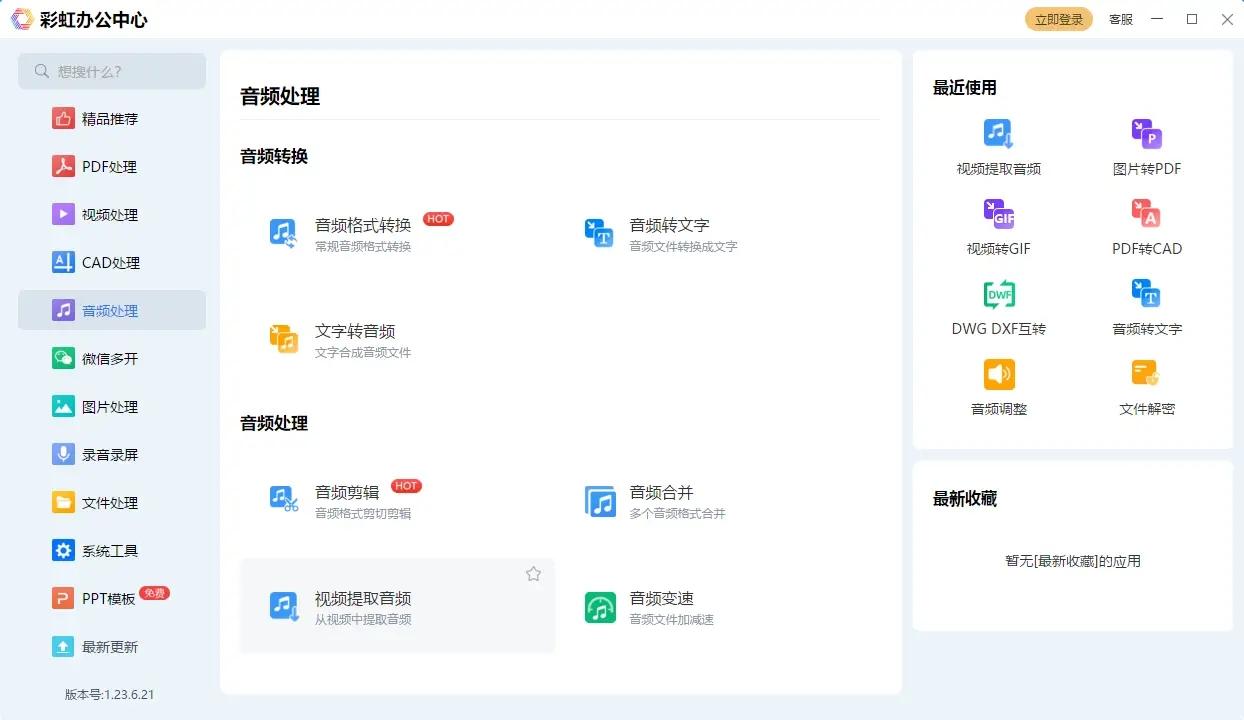Switch to PDF处理 category
Image resolution: width=1244 pixels, height=720 pixels.
click(112, 167)
